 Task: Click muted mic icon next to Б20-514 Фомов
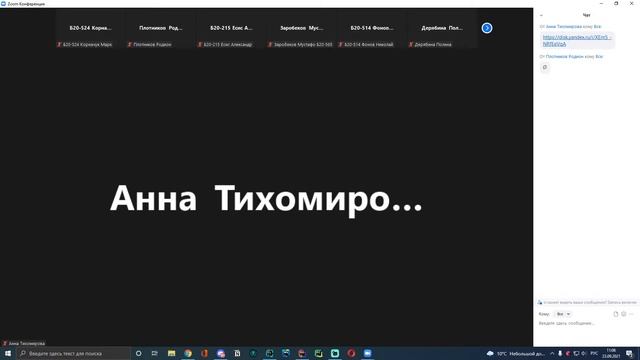tap(341, 44)
